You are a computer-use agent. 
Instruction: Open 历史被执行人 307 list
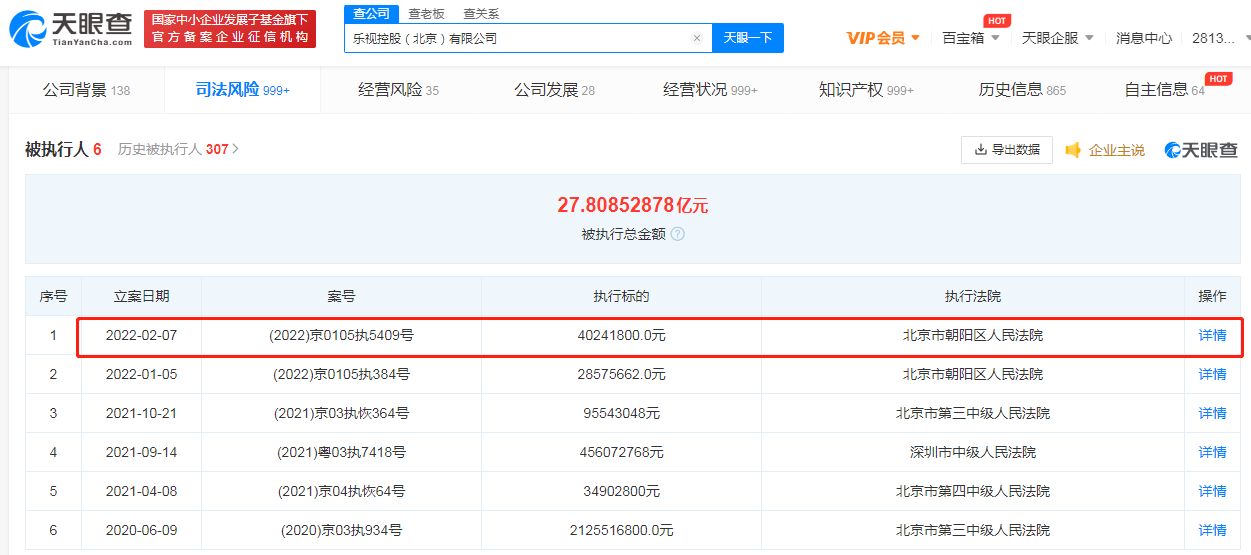[x=178, y=149]
